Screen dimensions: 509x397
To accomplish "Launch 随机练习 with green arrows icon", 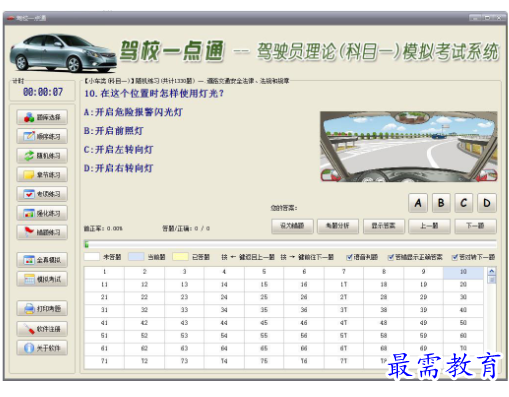I will pyautogui.click(x=42, y=156).
